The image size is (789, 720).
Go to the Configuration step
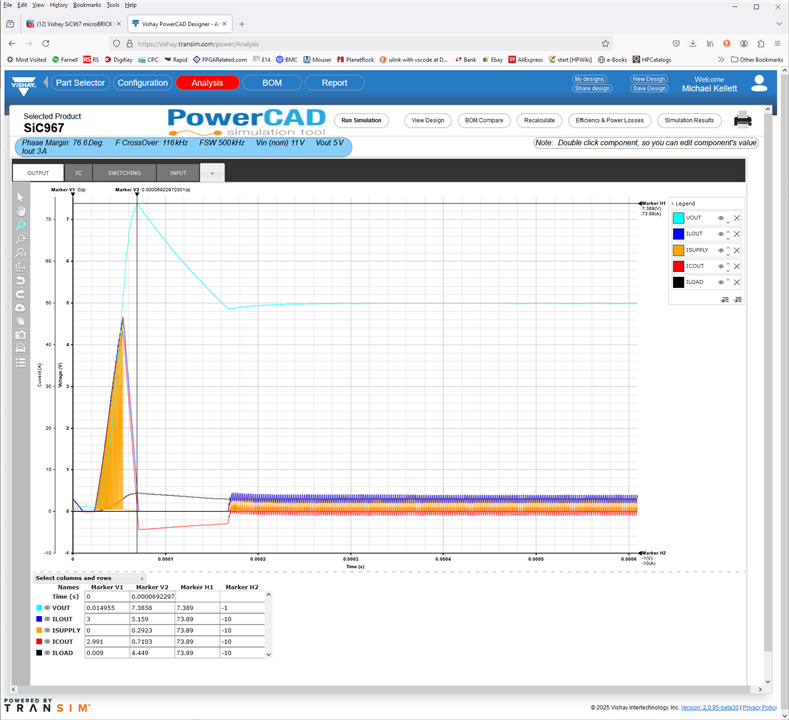pyautogui.click(x=143, y=83)
